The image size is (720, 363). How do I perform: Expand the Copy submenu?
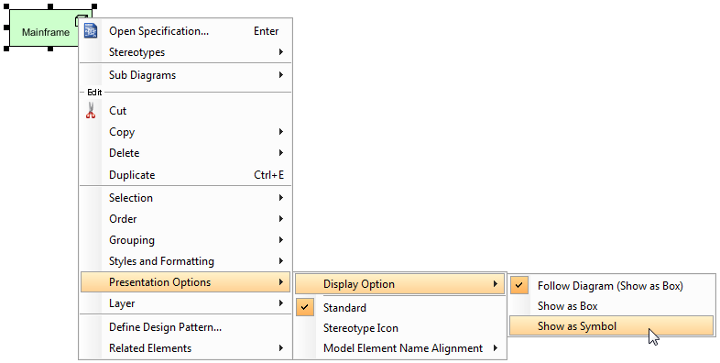186,132
